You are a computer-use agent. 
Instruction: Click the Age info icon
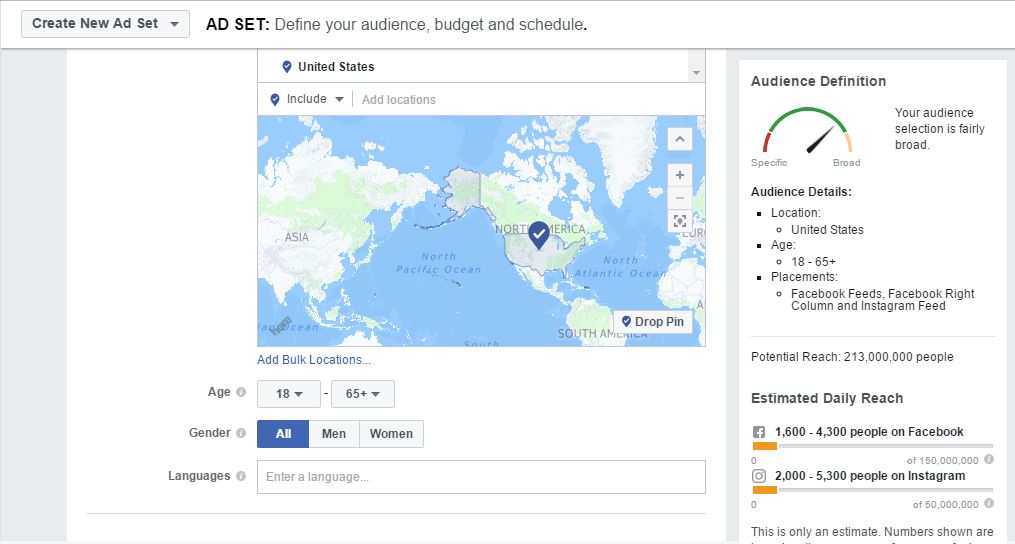(241, 392)
